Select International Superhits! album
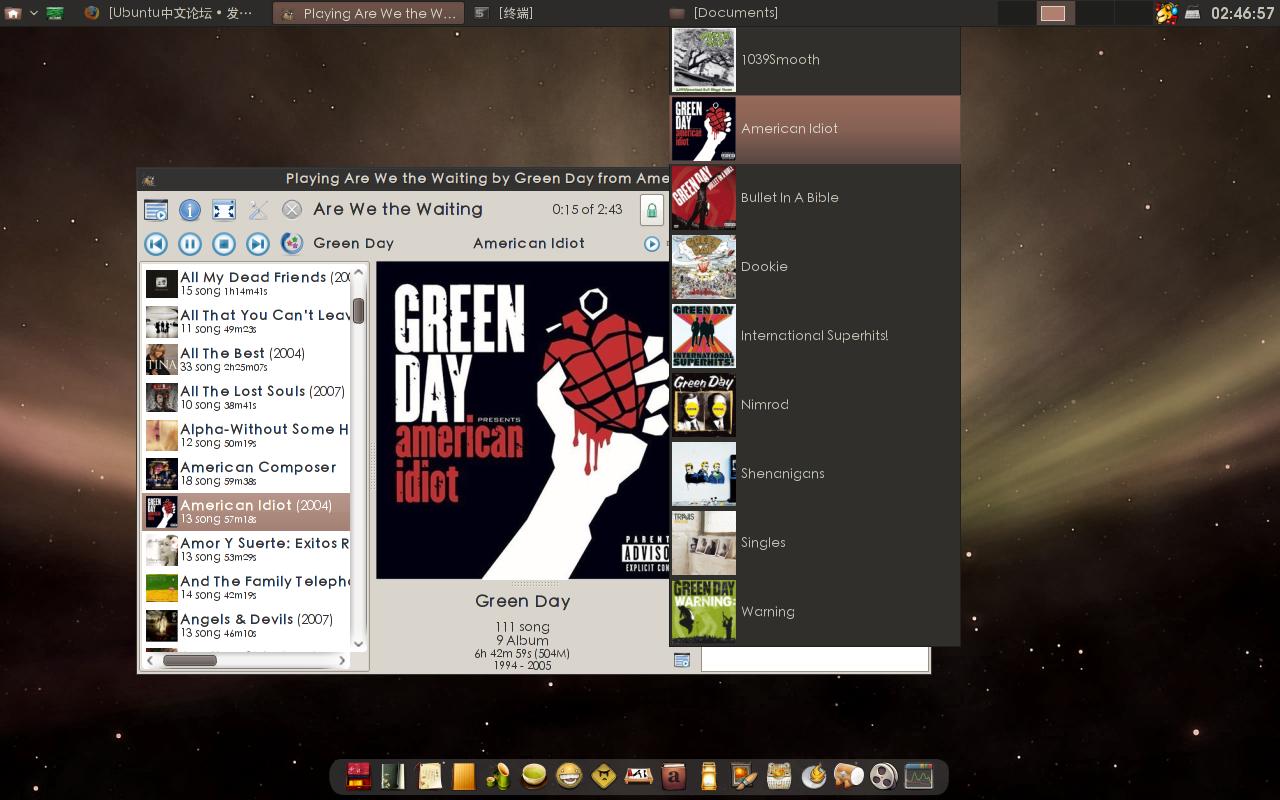Screen dimensions: 1280x800 click(815, 336)
